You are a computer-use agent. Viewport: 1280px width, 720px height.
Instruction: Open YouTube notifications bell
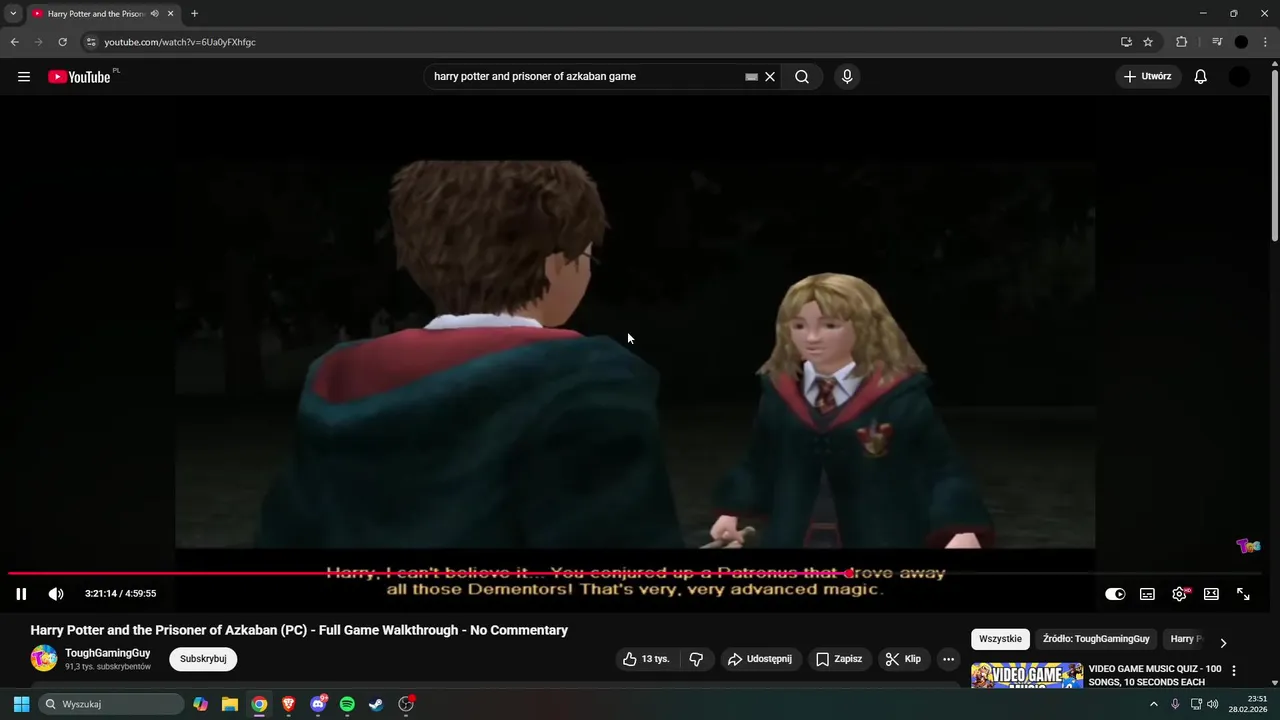[x=1201, y=77]
